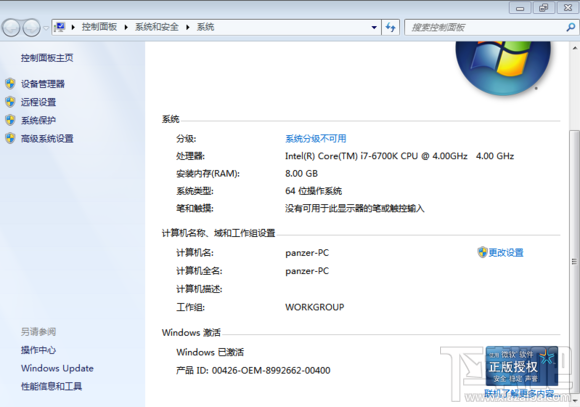This screenshot has width=580, height=407.
Task: Go to 控制面板 in the breadcrumb
Action: coord(99,27)
